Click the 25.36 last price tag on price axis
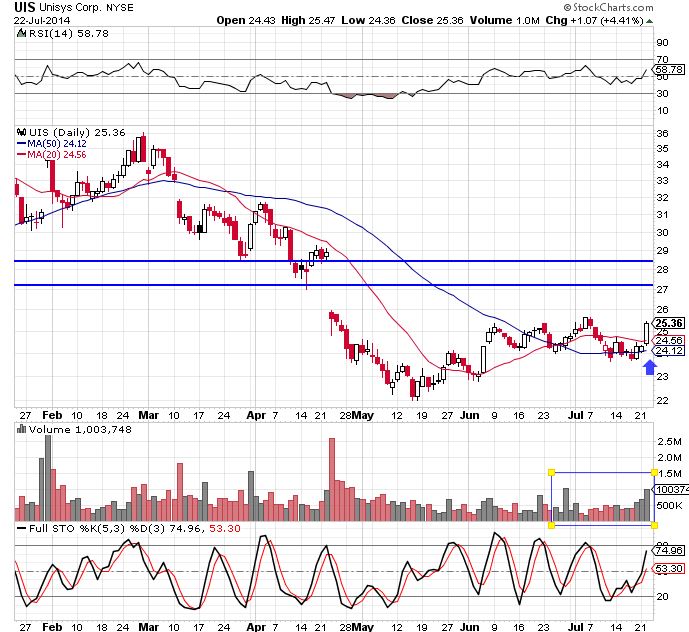The height and width of the screenshot is (632, 689). click(x=670, y=323)
